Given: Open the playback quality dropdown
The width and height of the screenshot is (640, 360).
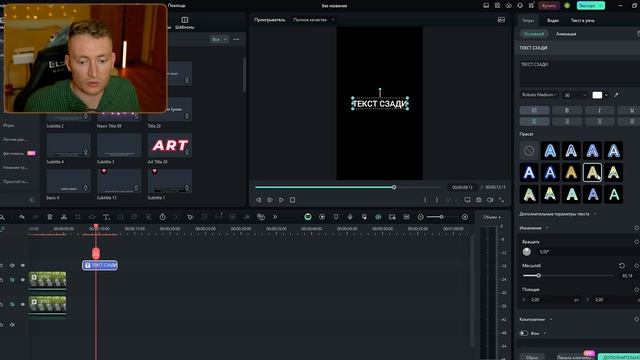Looking at the screenshot, I should [x=313, y=20].
